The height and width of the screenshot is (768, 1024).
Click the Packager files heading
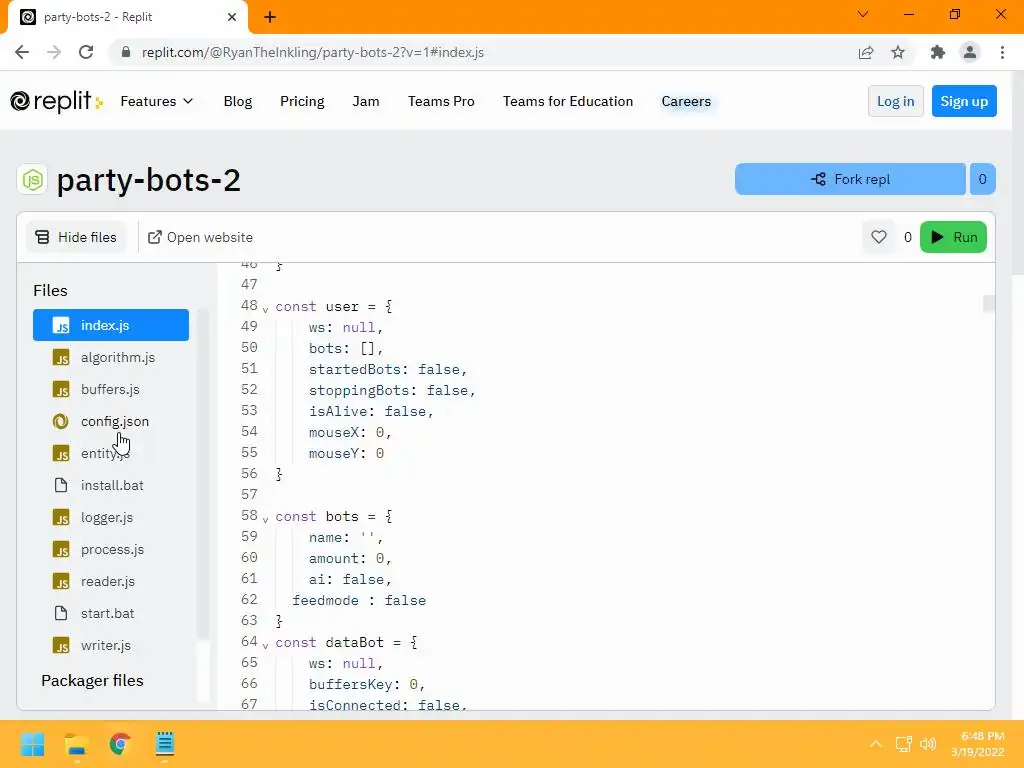(x=92, y=680)
